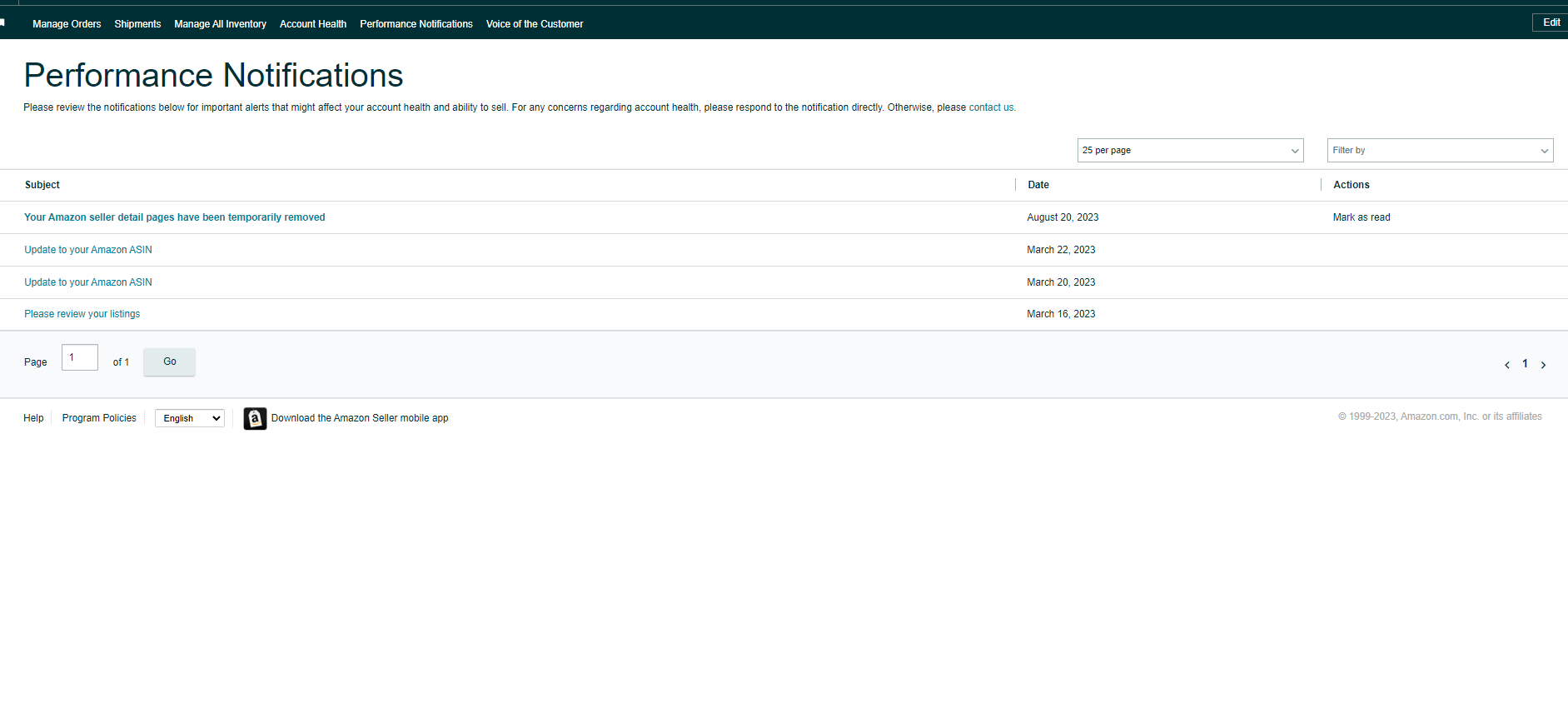
Task: Go to Shipments in the top navigation
Action: 137,24
